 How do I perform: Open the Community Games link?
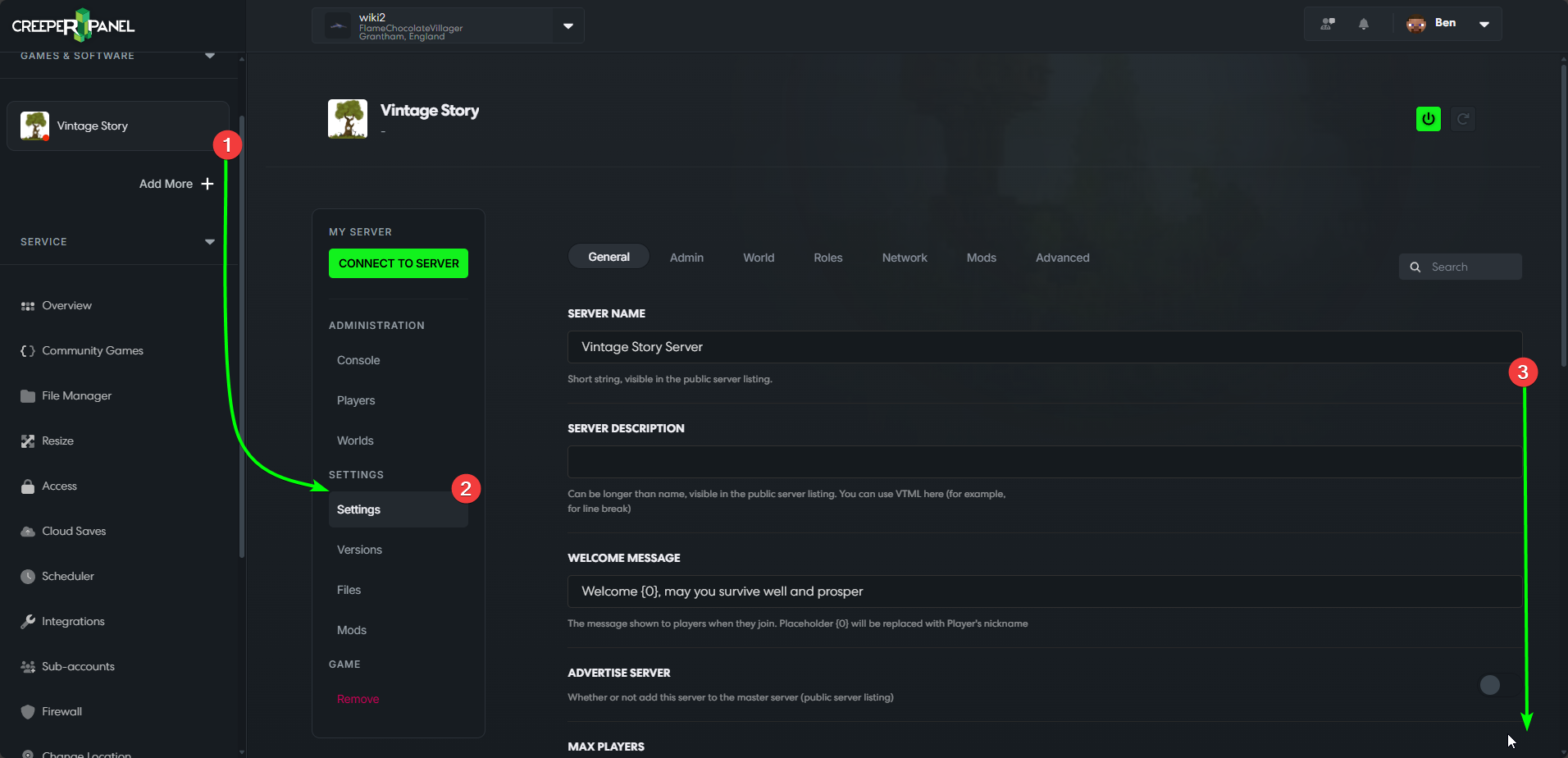[x=93, y=351]
